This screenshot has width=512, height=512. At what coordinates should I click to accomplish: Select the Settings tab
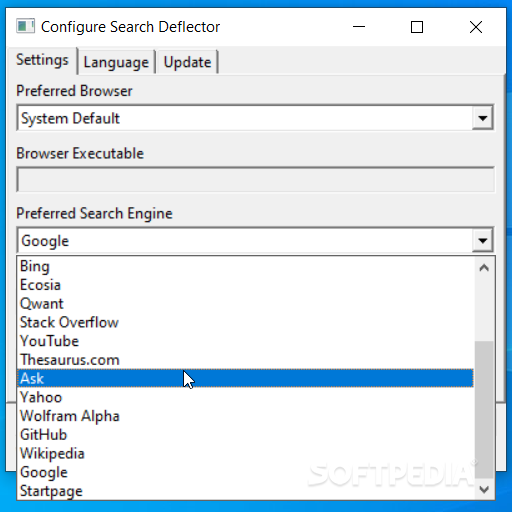tap(42, 60)
